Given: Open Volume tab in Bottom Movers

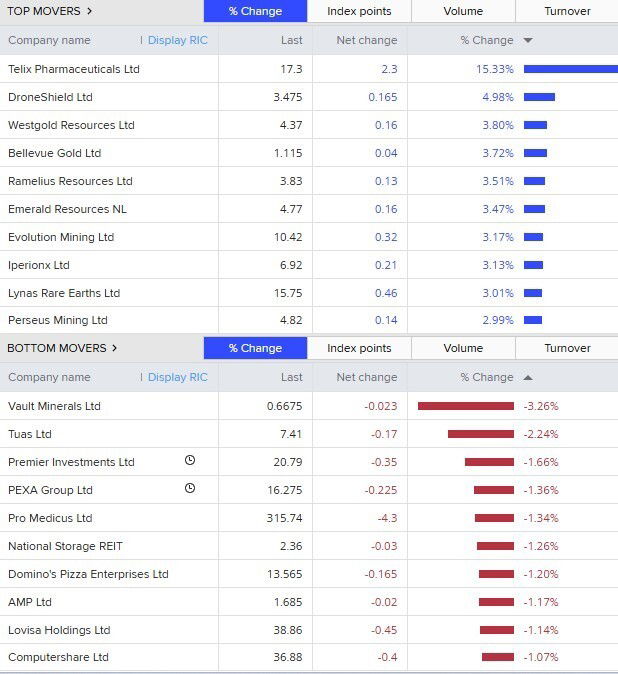Looking at the screenshot, I should (463, 348).
